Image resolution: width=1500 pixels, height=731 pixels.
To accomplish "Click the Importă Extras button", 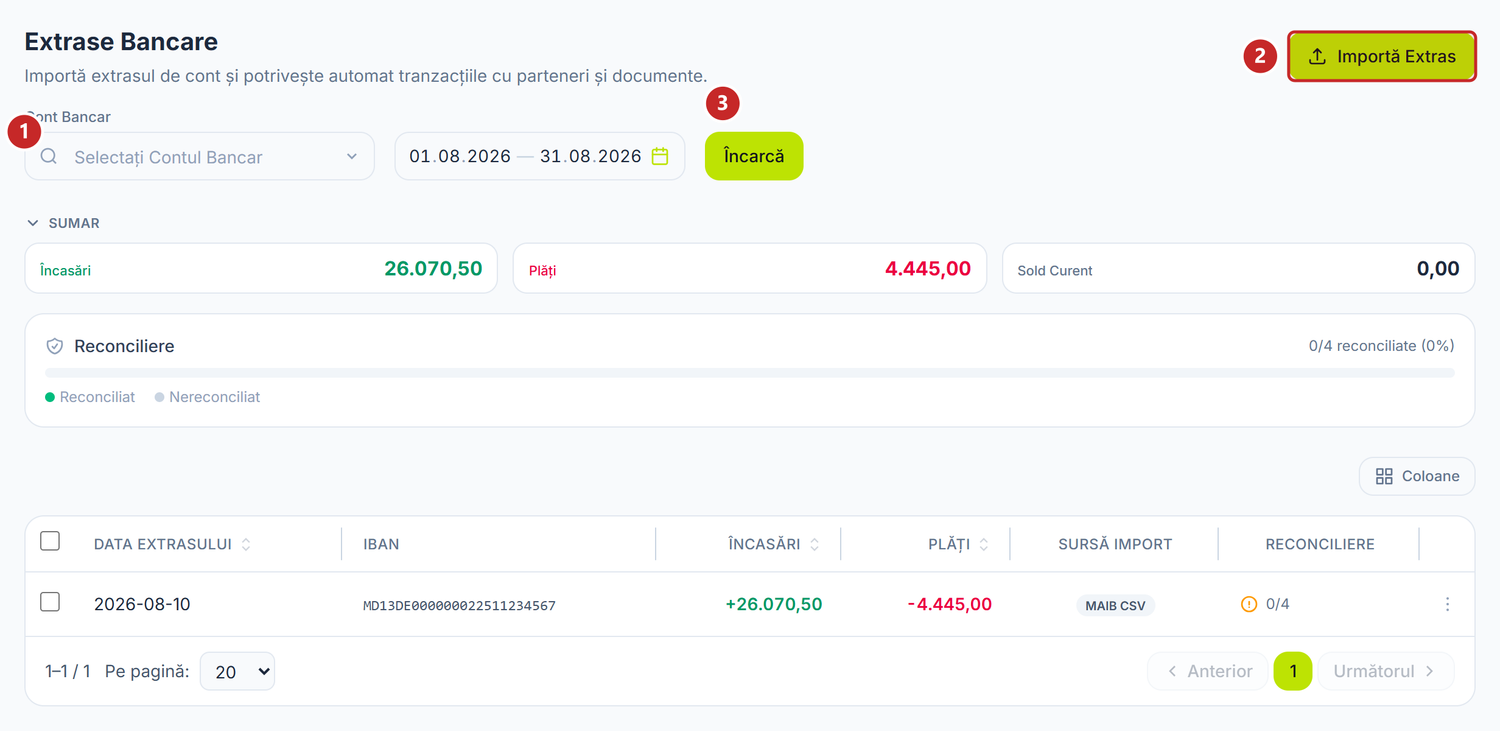I will click(x=1381, y=56).
